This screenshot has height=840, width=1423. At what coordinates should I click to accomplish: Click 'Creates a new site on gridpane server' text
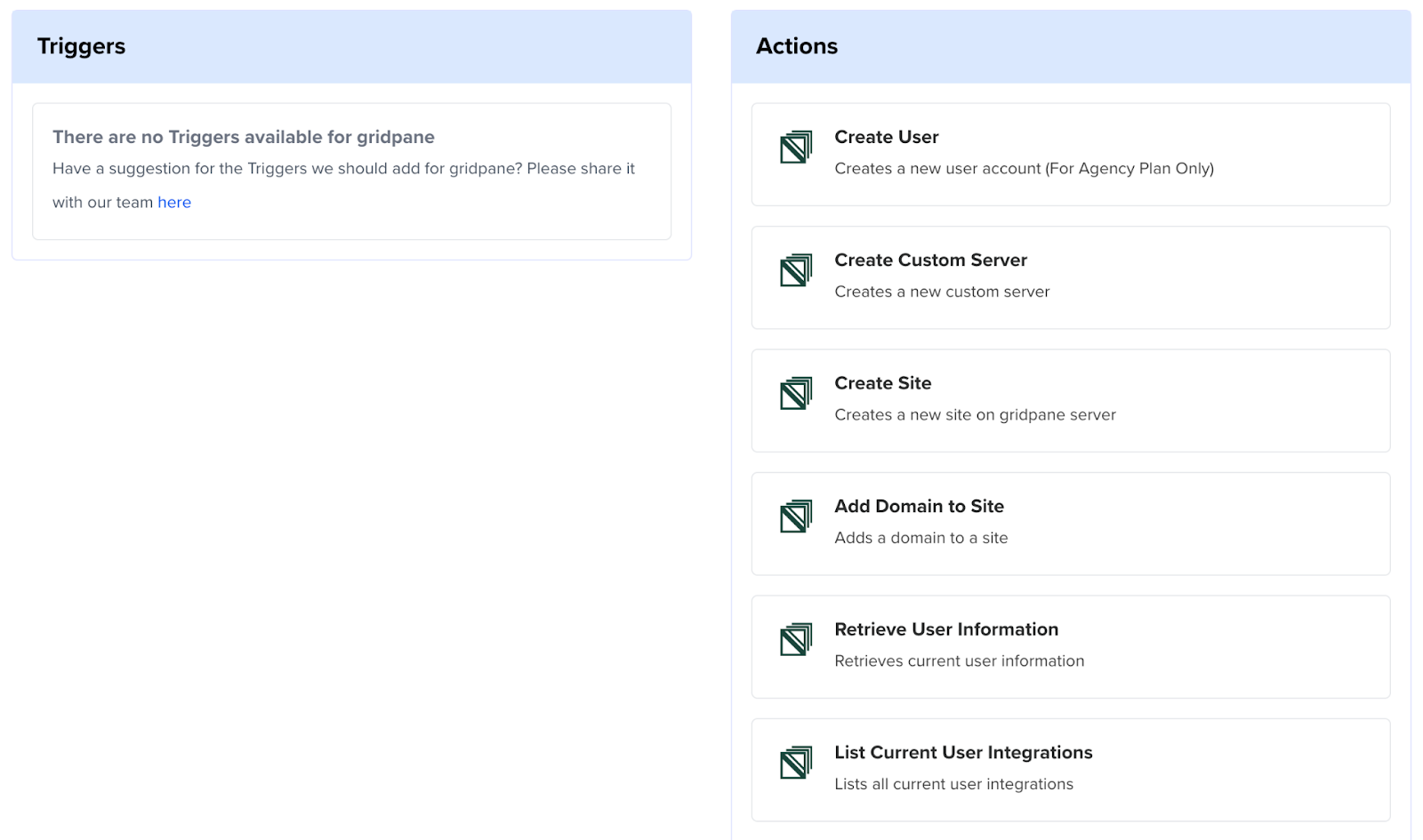coord(975,415)
